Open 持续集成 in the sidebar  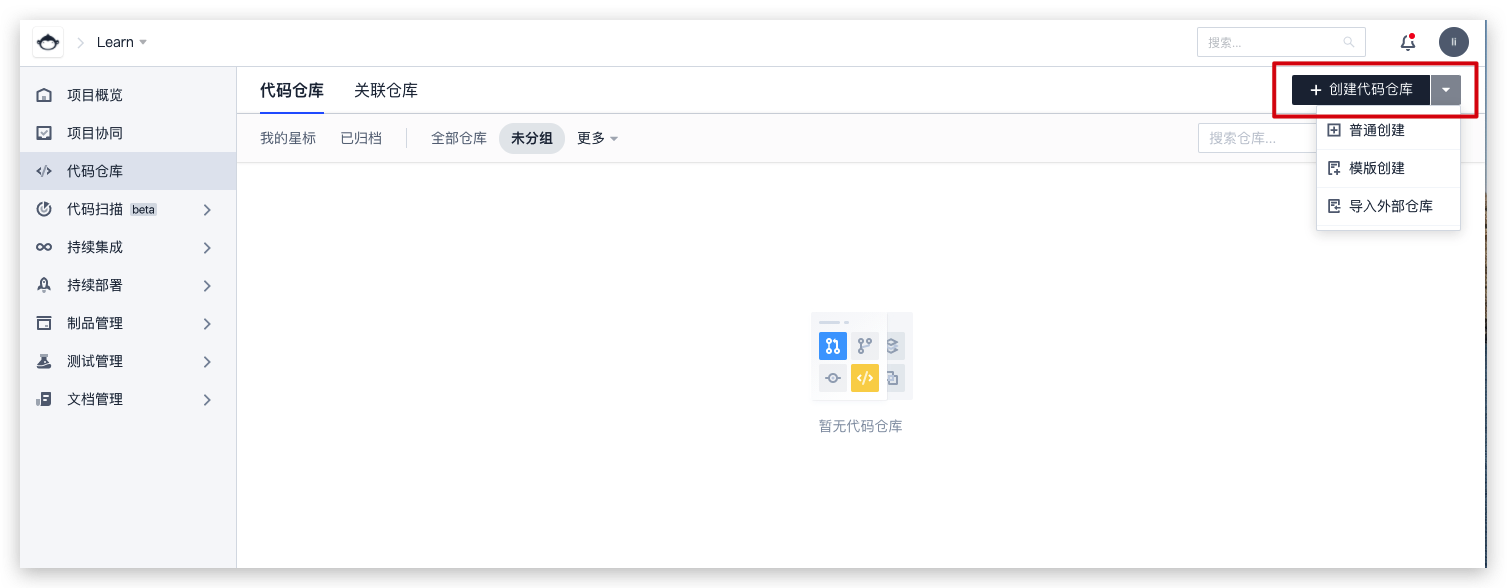tap(128, 247)
